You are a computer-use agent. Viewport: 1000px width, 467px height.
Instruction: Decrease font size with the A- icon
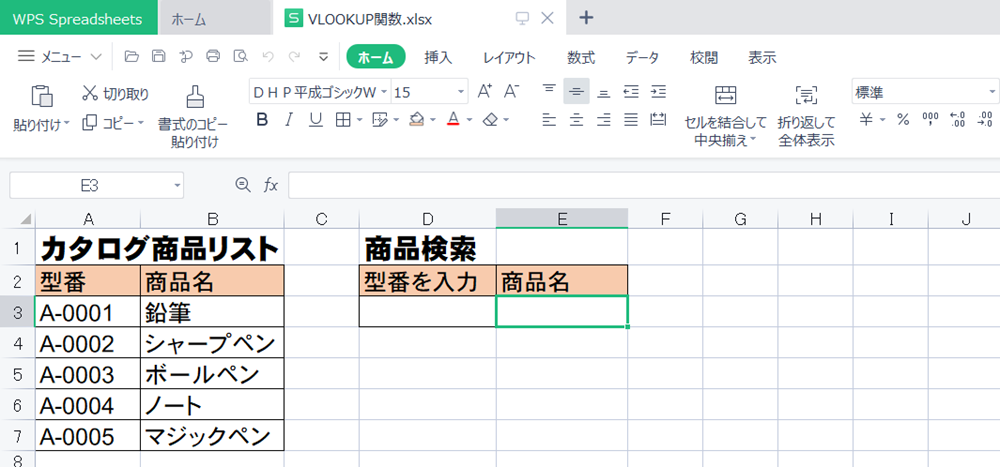click(x=512, y=91)
